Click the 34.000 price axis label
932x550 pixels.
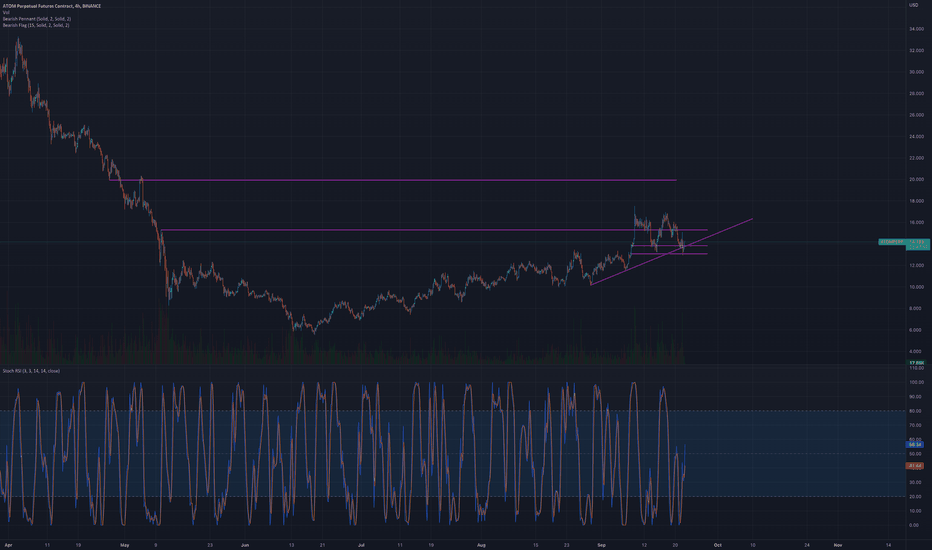pos(916,29)
